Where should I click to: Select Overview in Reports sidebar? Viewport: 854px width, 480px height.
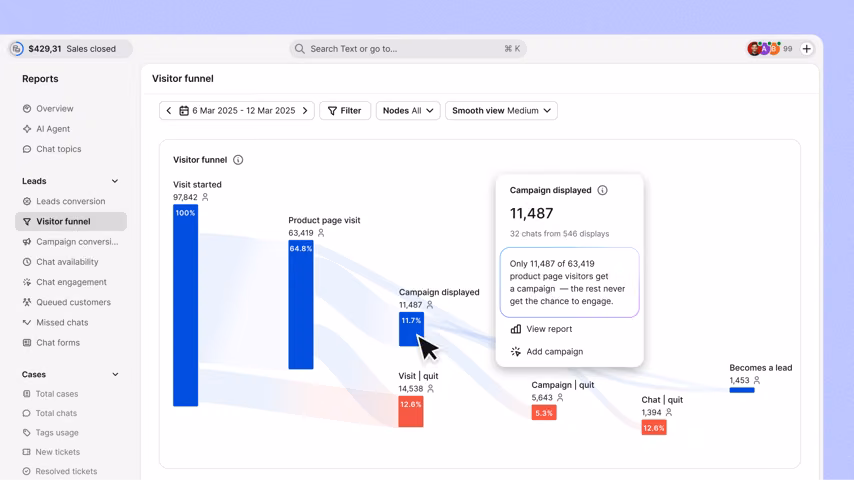click(x=71, y=108)
